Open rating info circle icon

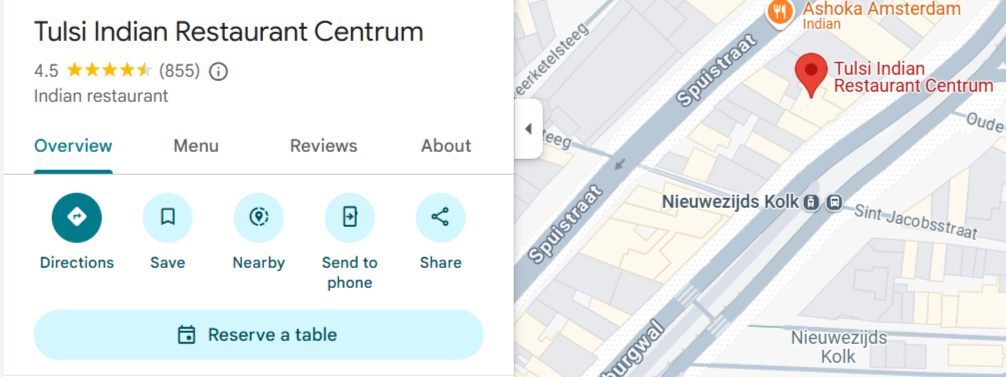click(x=219, y=71)
